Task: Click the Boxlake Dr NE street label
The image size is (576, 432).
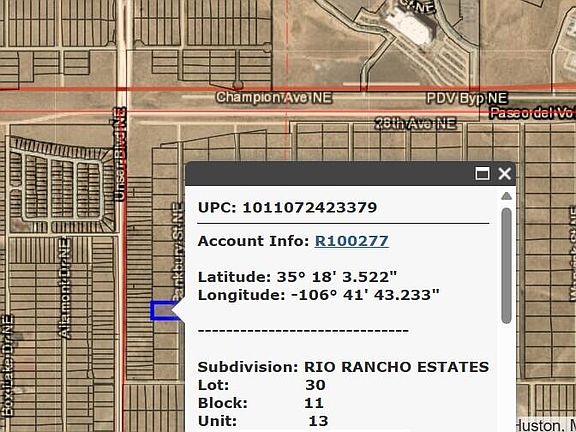Action: click(7, 366)
